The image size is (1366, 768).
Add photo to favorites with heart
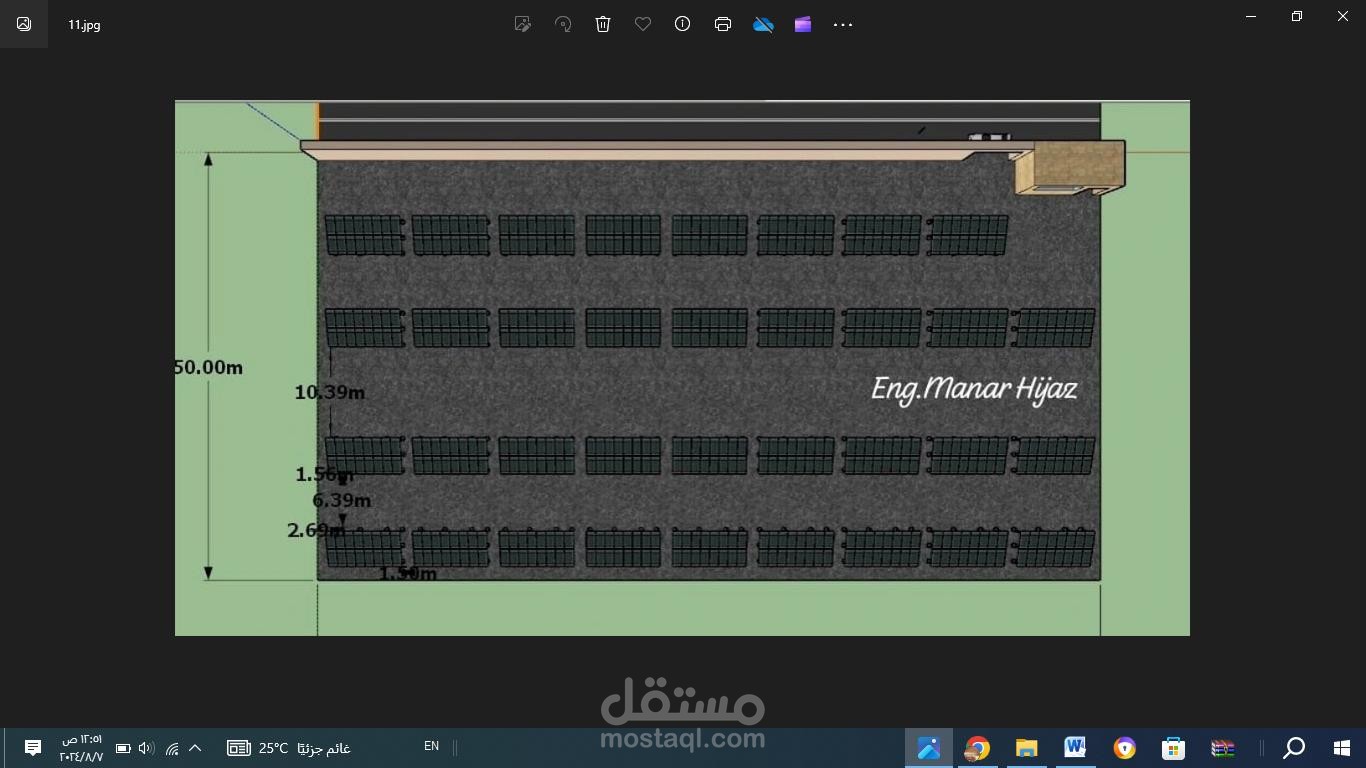pos(643,24)
